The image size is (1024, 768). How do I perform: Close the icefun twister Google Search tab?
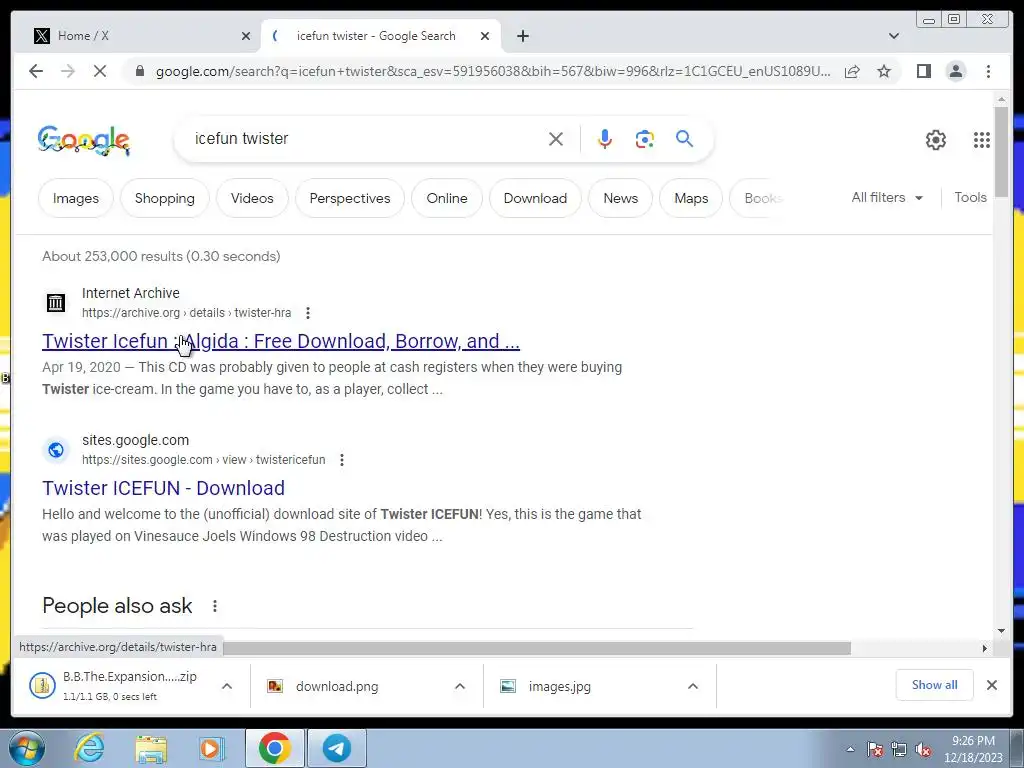click(x=485, y=36)
